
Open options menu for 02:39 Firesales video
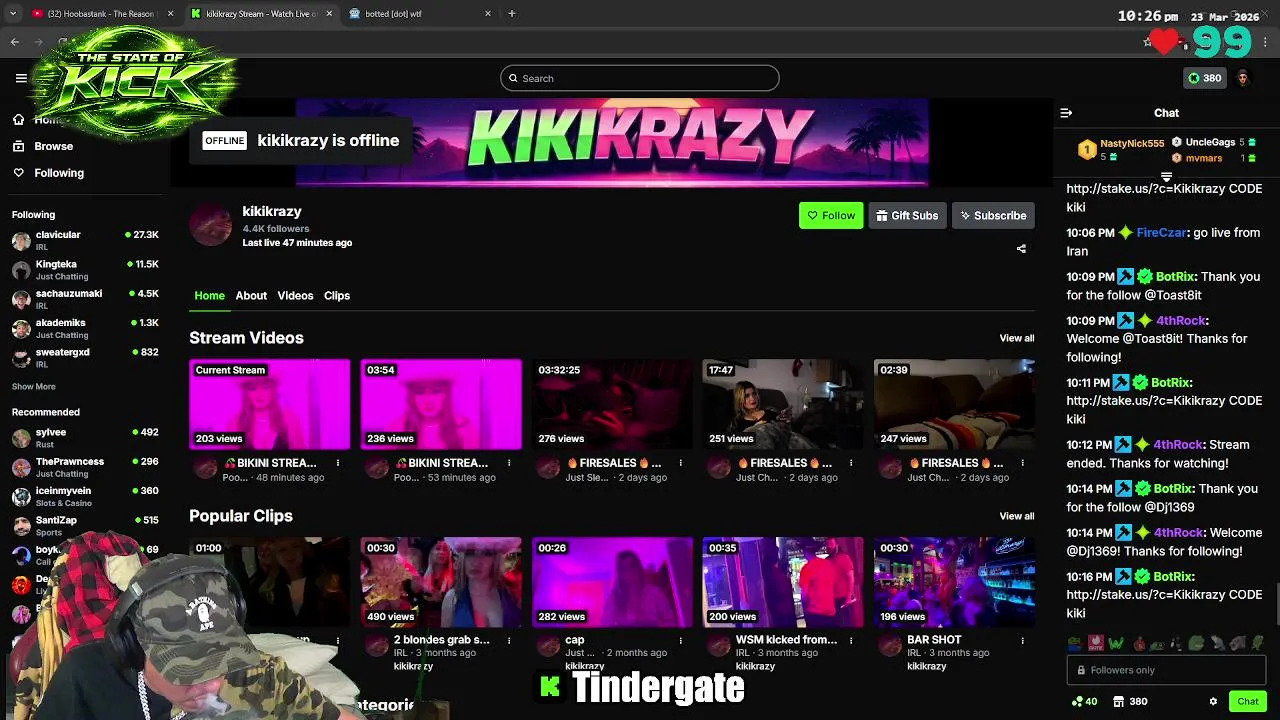[1022, 463]
